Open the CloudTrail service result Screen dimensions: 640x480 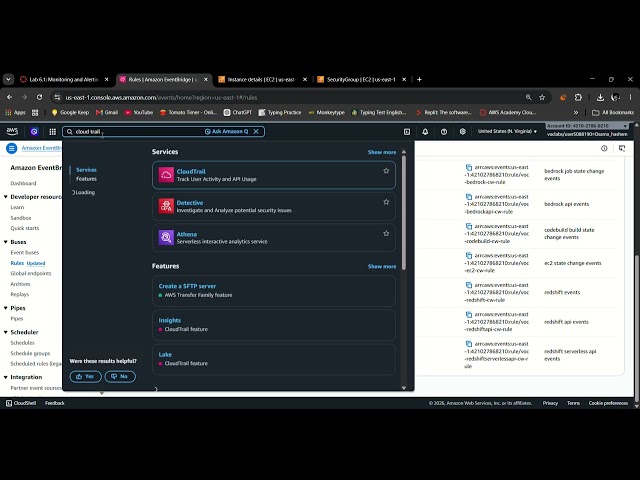274,175
